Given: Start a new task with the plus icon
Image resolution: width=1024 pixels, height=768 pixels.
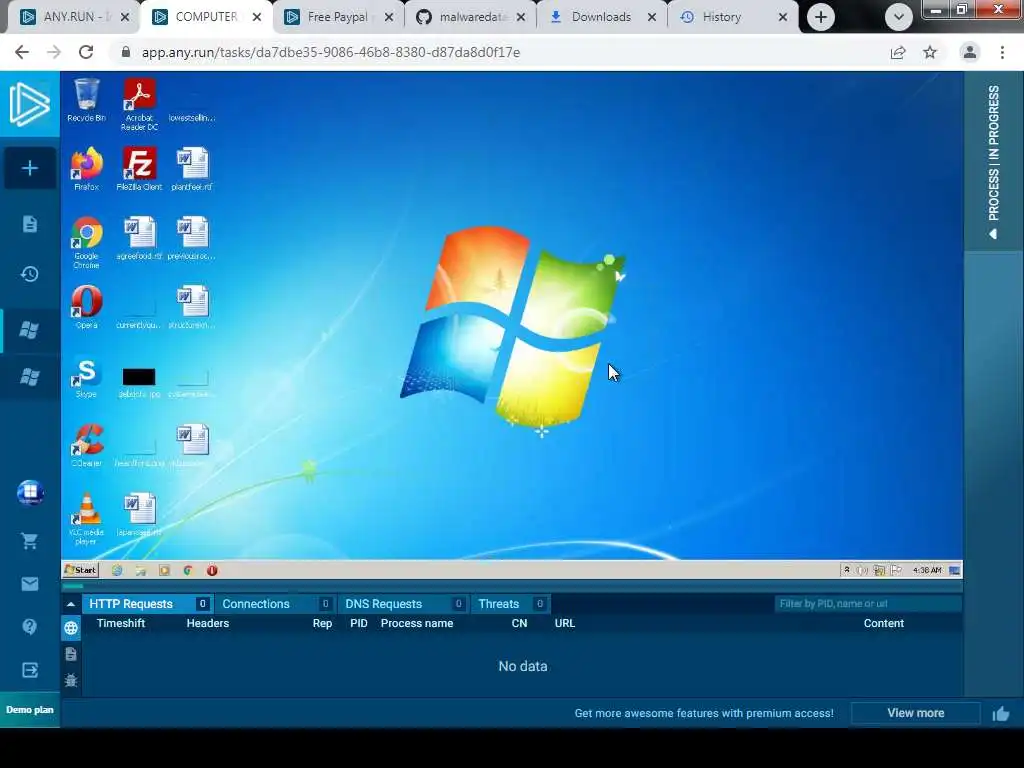Looking at the screenshot, I should pyautogui.click(x=29, y=168).
